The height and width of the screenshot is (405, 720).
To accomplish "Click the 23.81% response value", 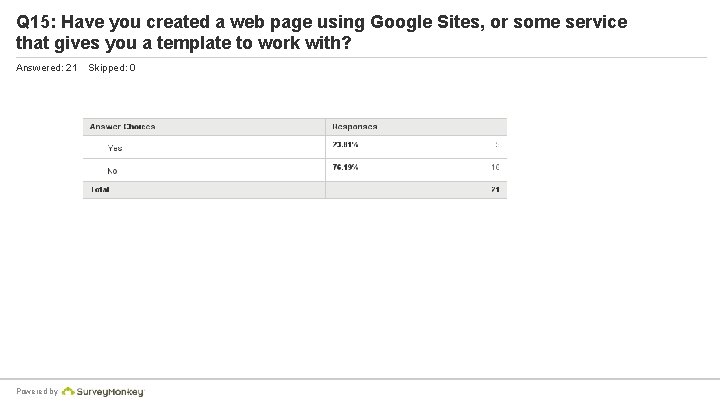I will pyautogui.click(x=345, y=145).
